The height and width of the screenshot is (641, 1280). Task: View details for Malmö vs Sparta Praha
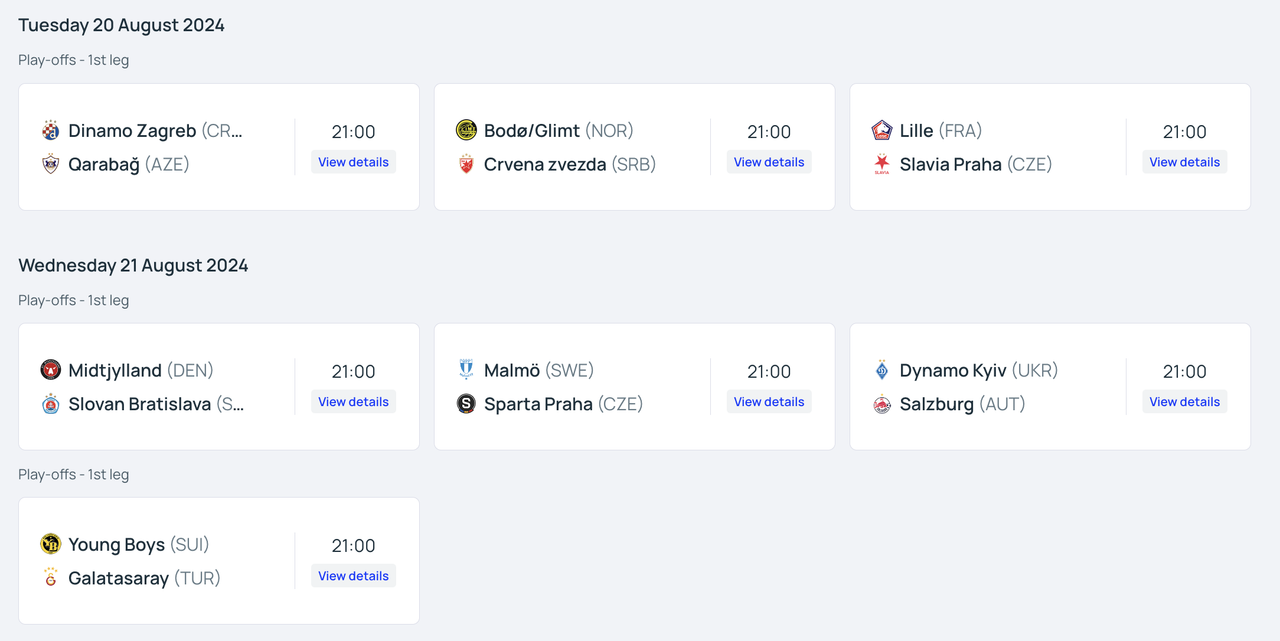769,402
